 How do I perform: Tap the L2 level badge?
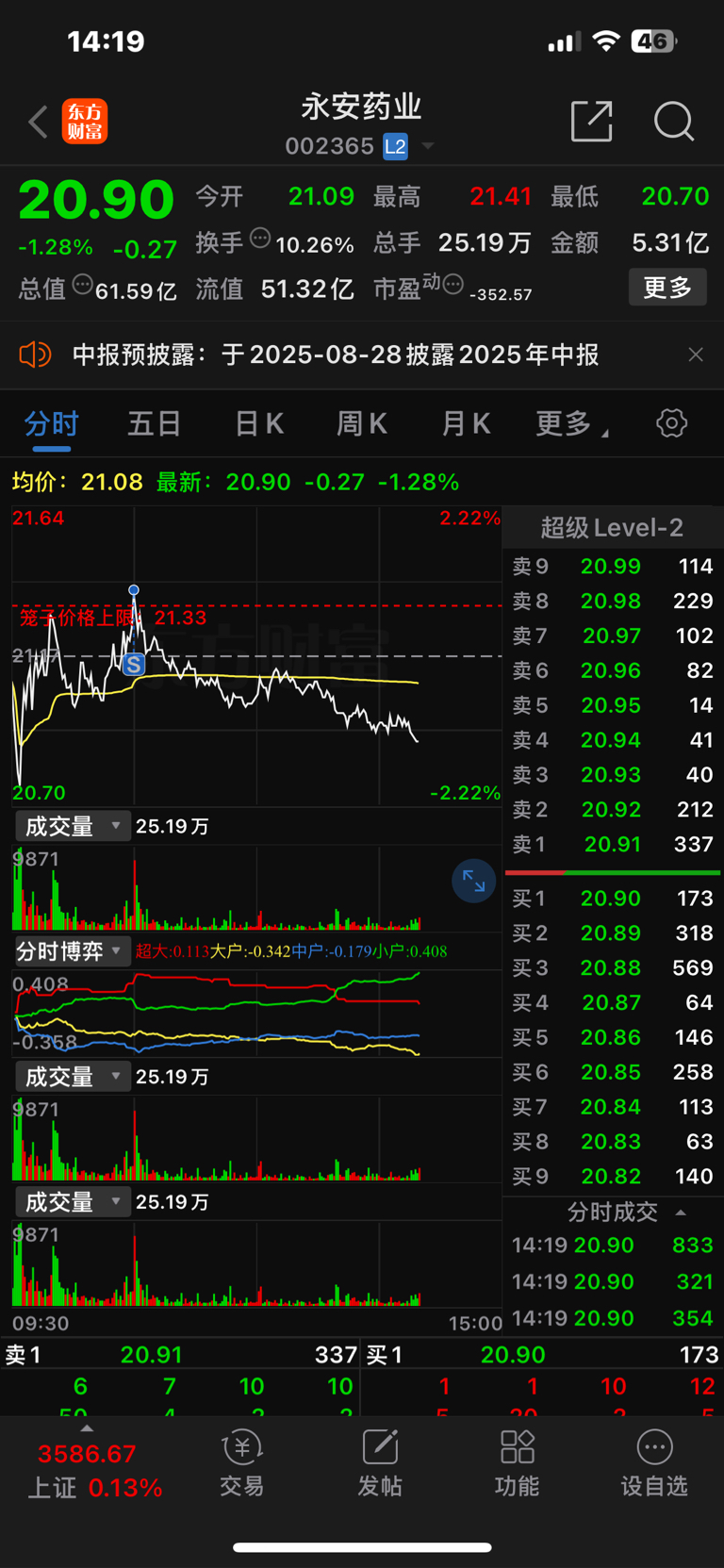click(x=395, y=146)
